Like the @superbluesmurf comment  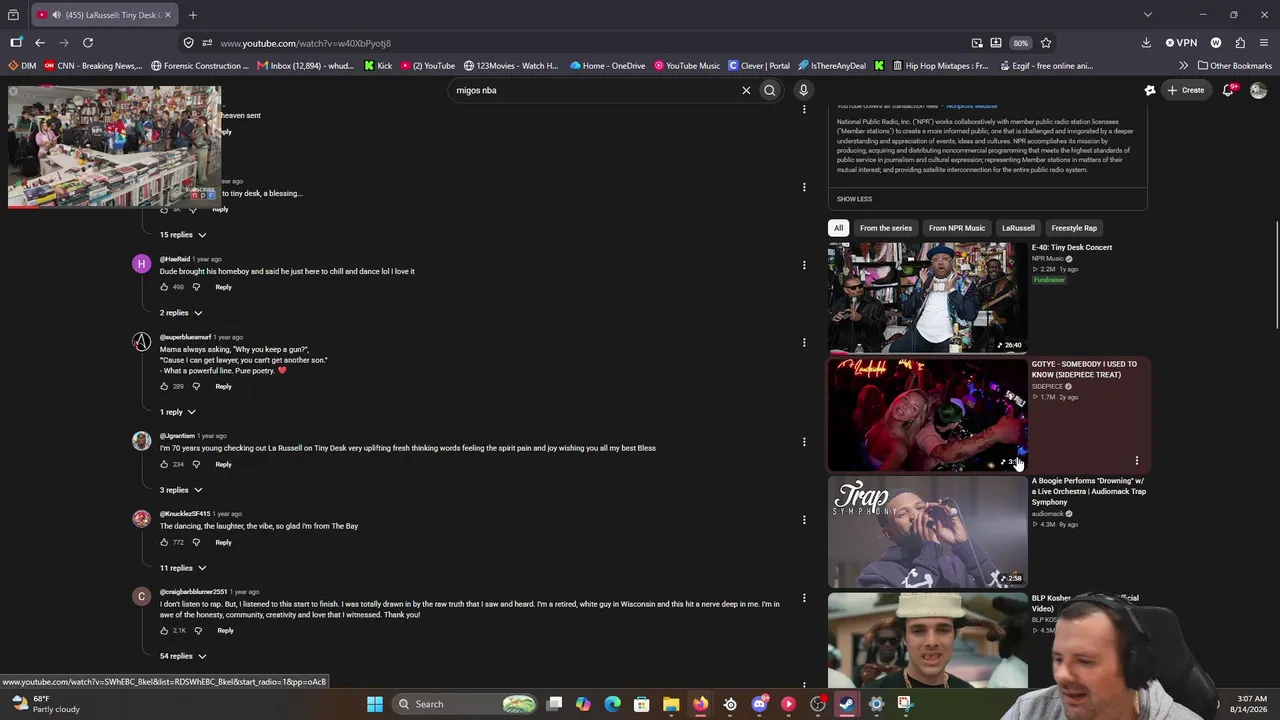point(164,386)
